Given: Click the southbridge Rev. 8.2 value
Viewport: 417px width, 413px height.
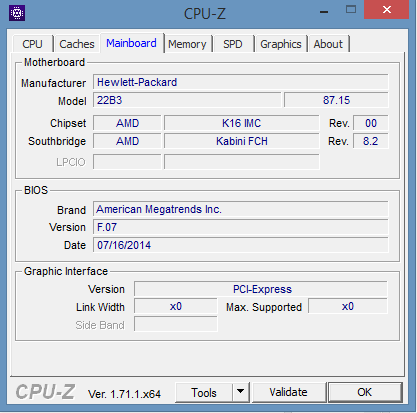Looking at the screenshot, I should click(x=371, y=141).
